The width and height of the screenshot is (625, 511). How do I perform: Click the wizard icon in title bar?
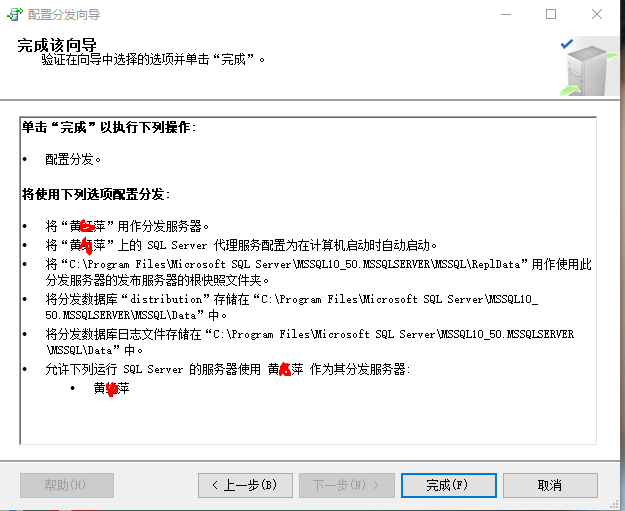tap(15, 14)
